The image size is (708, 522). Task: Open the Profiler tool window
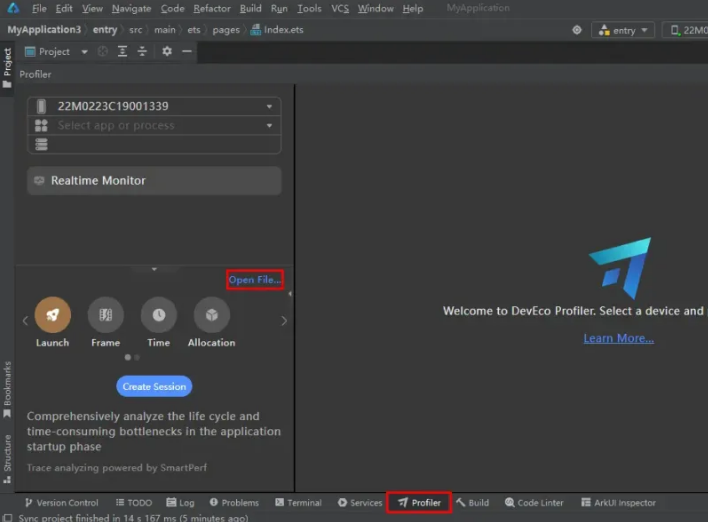(x=419, y=503)
